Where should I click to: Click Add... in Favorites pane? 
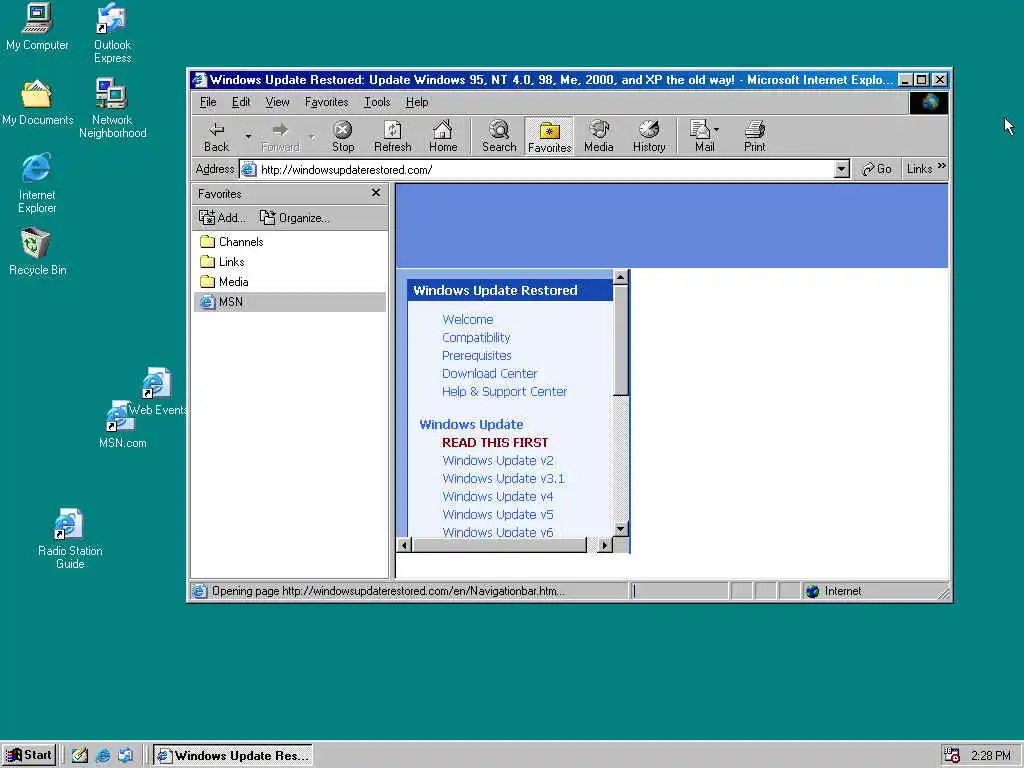pos(223,217)
